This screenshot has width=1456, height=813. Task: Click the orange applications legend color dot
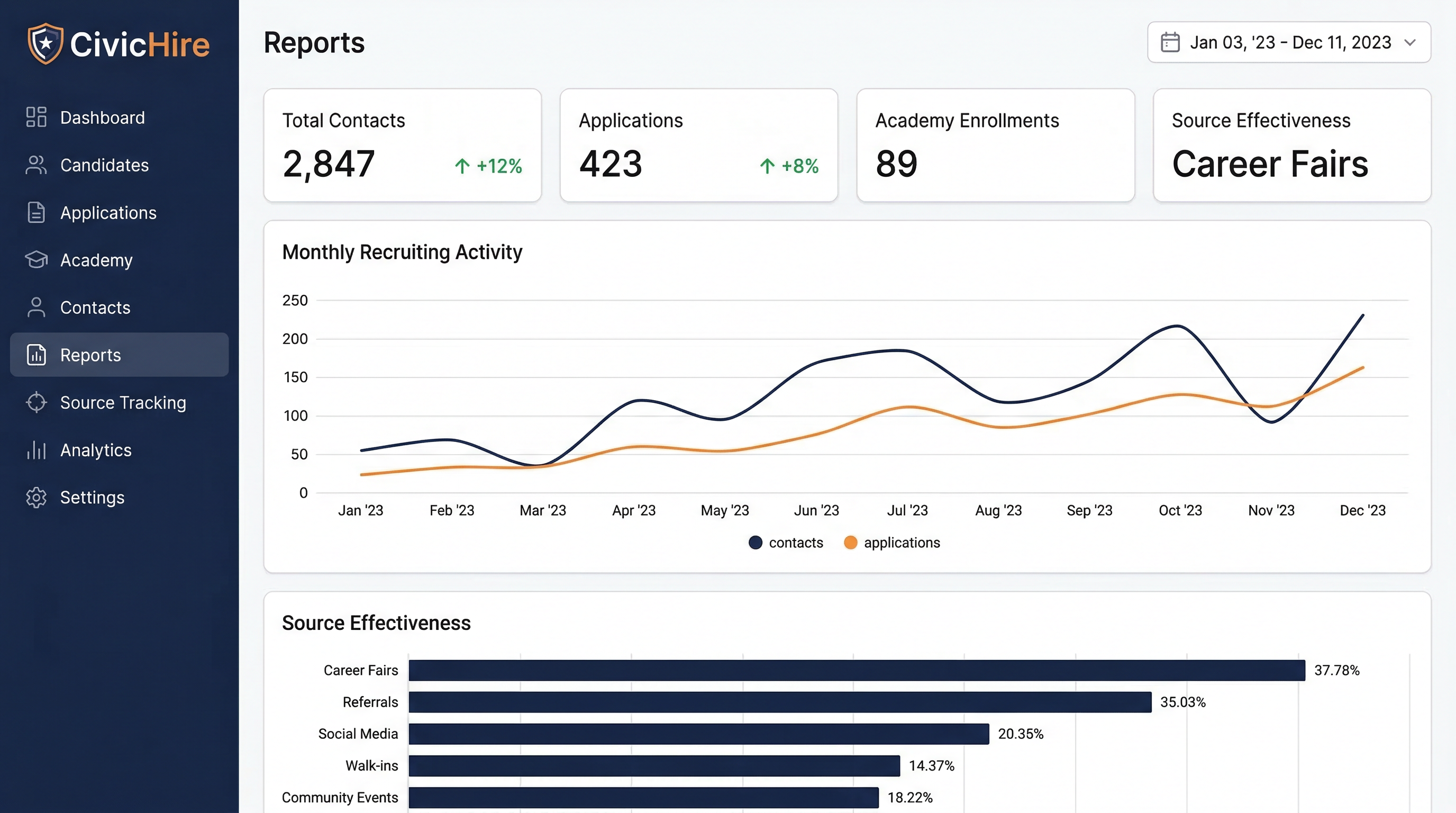[x=851, y=542]
